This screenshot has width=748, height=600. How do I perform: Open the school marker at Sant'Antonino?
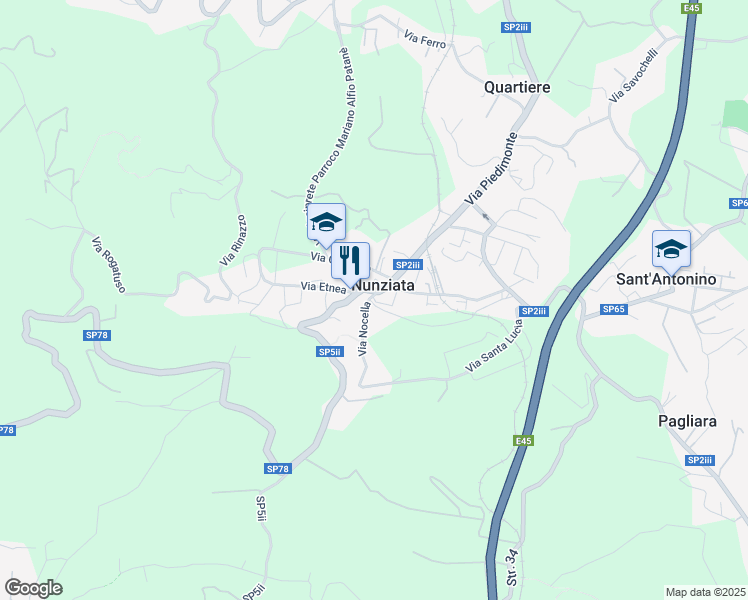tap(671, 249)
